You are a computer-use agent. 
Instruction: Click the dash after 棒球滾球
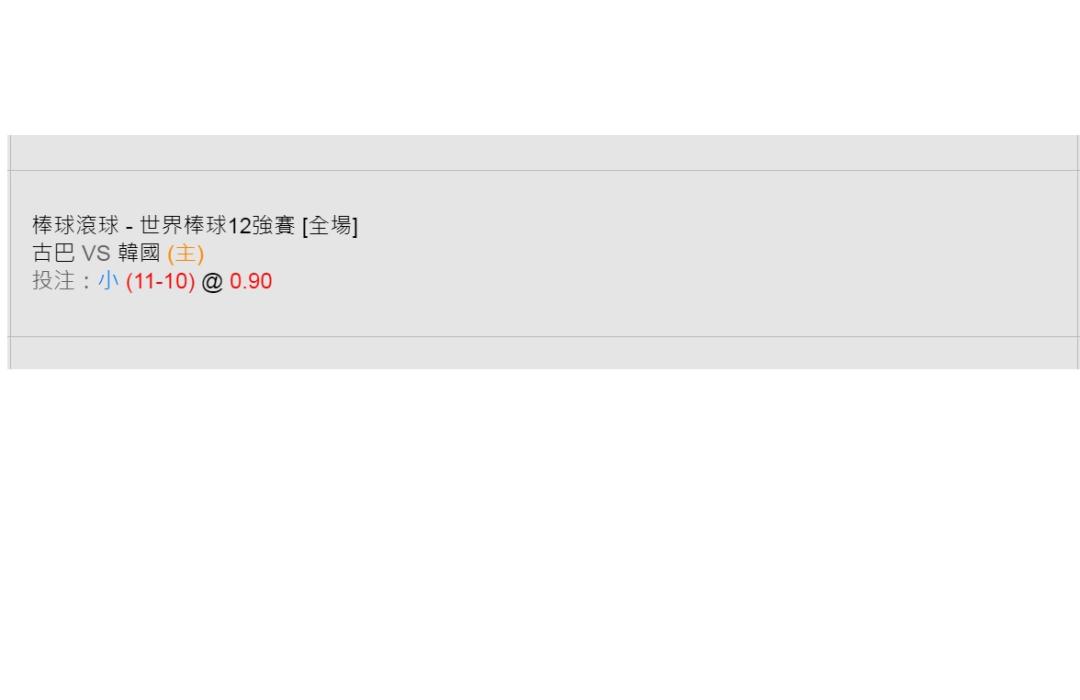(x=129, y=227)
